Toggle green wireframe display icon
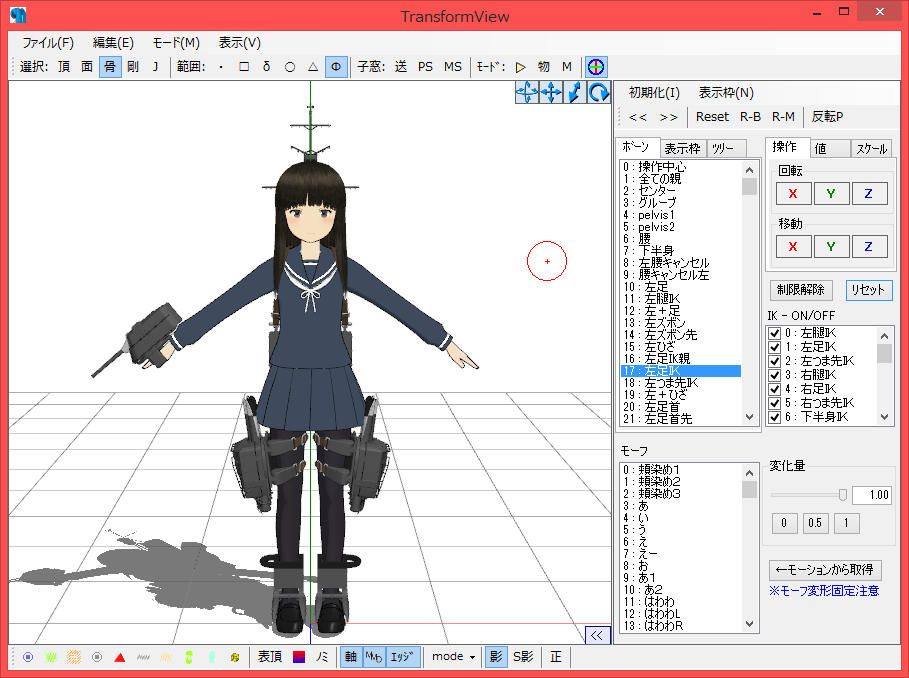Screen dimensions: 909x678 [x=51, y=657]
